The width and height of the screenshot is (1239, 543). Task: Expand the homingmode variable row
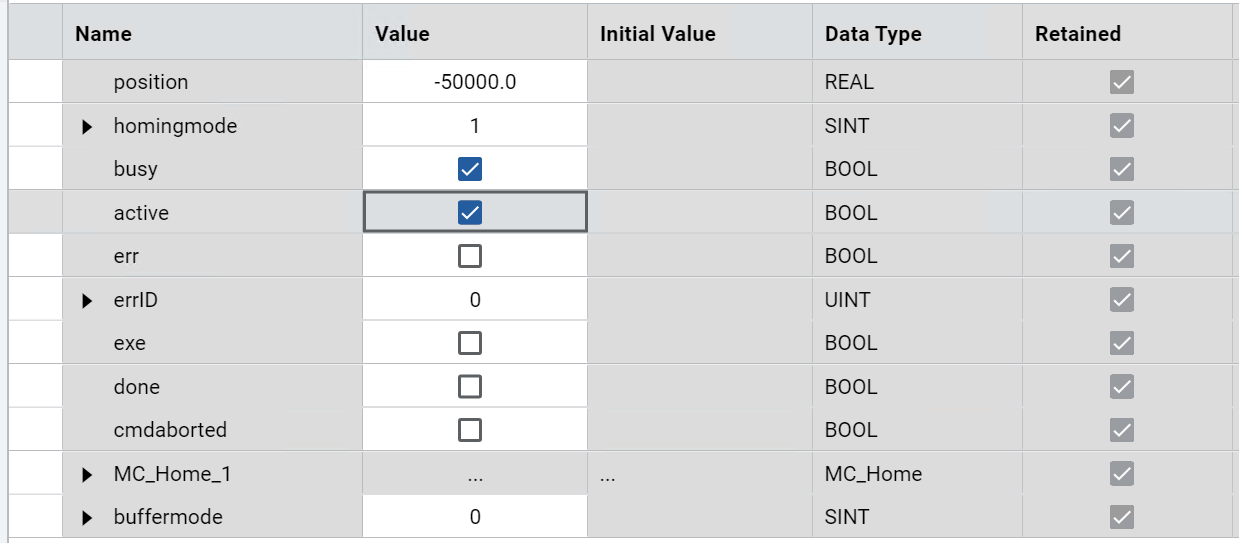87,126
